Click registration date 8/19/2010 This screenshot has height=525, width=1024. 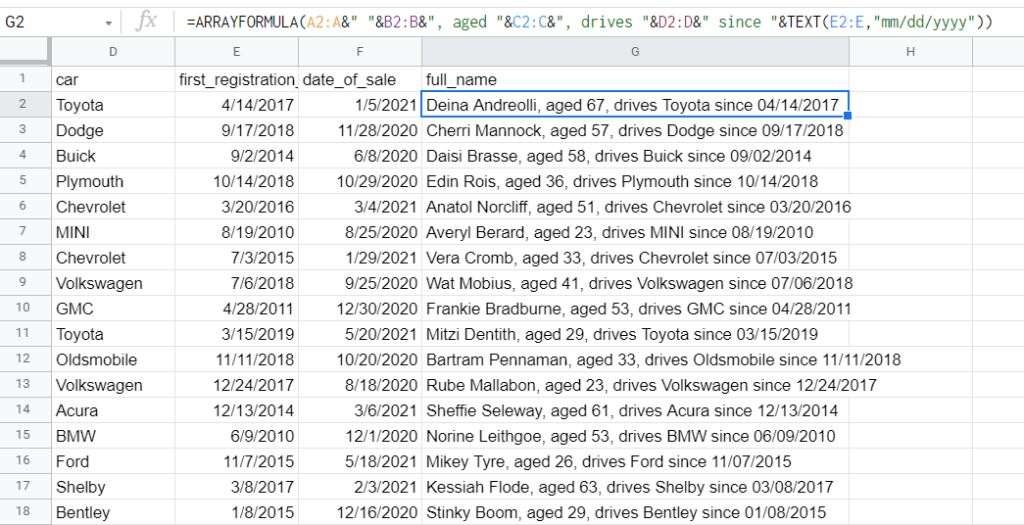(x=236, y=232)
